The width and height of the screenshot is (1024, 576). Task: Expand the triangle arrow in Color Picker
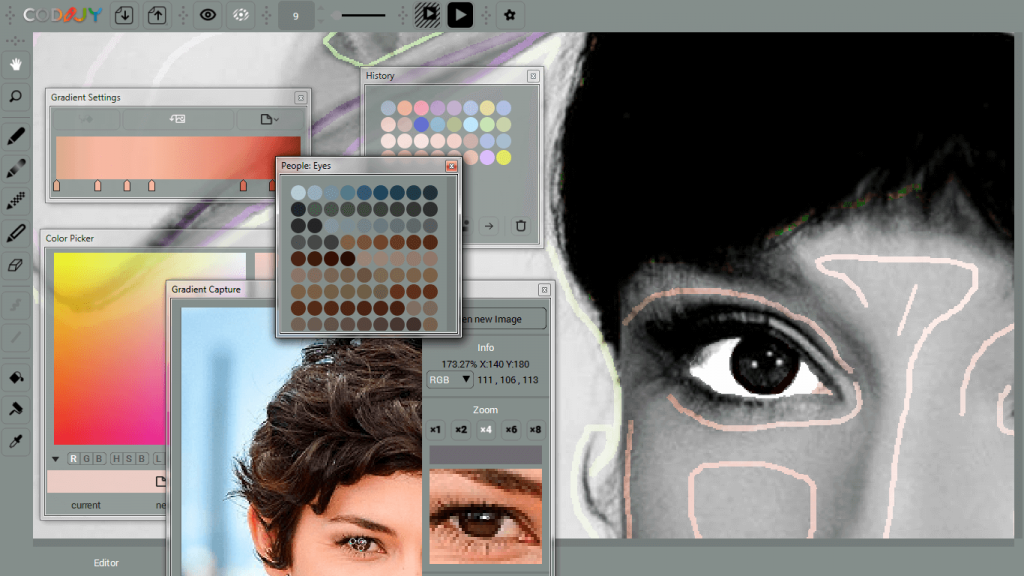(x=56, y=459)
